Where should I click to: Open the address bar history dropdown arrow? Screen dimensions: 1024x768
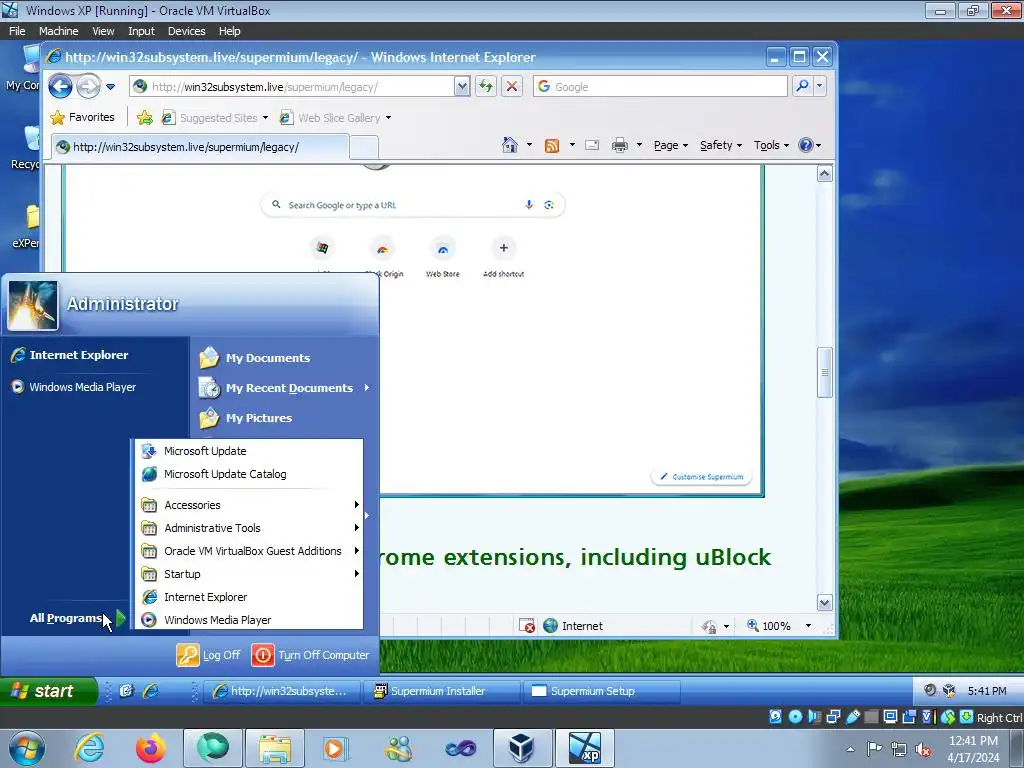tap(462, 86)
